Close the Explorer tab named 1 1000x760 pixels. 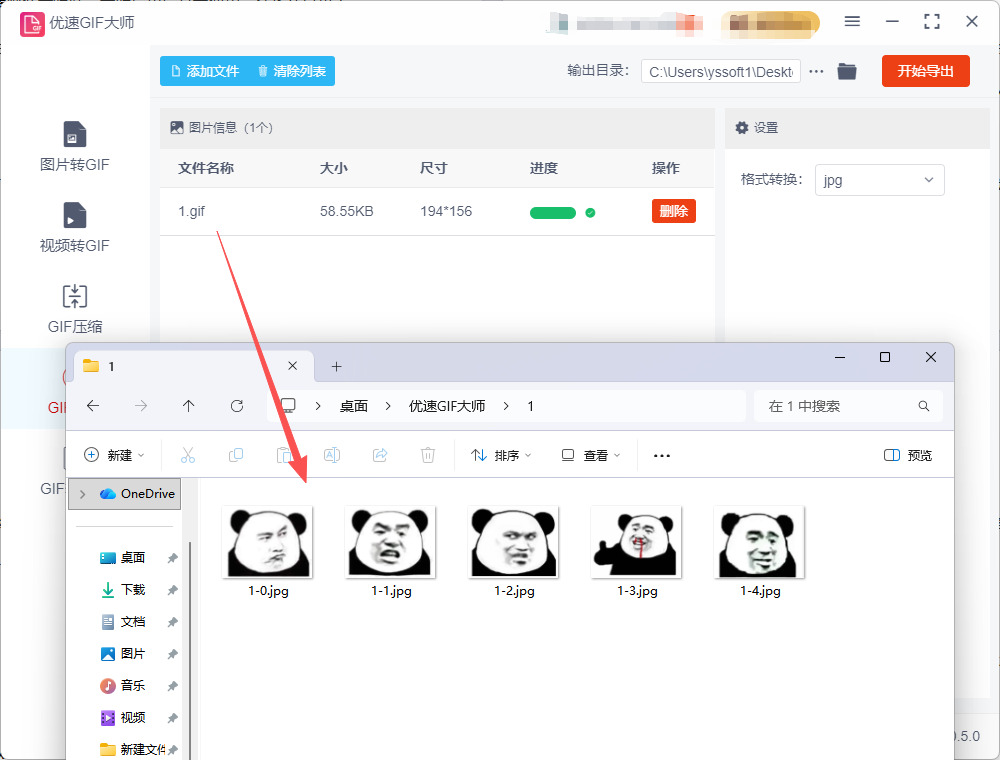(x=292, y=365)
